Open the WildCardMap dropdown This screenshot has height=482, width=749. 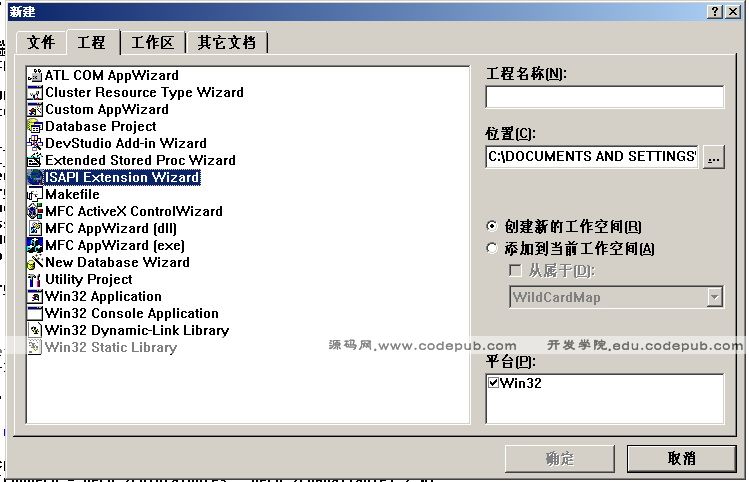[x=714, y=297]
